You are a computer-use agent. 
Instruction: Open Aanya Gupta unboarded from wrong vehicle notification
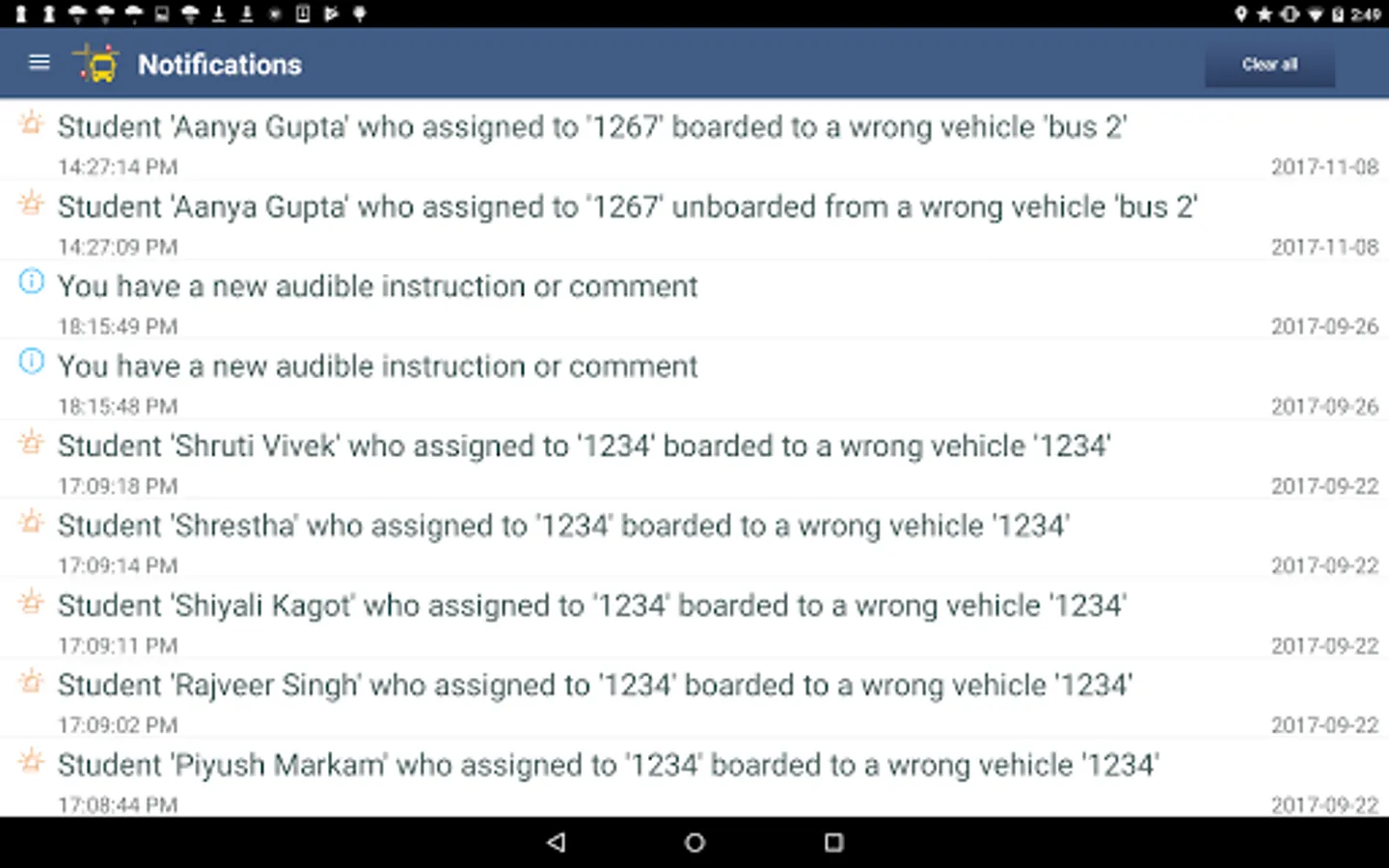point(694,220)
